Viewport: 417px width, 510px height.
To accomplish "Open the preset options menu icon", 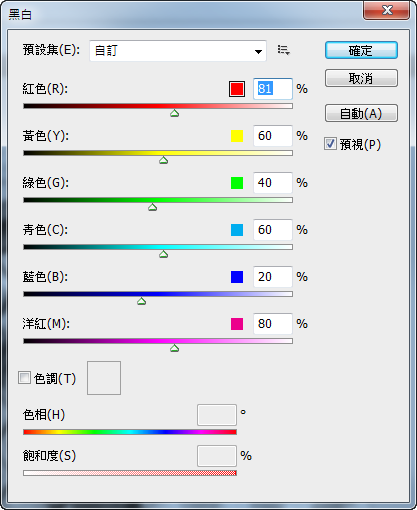I will coord(284,50).
